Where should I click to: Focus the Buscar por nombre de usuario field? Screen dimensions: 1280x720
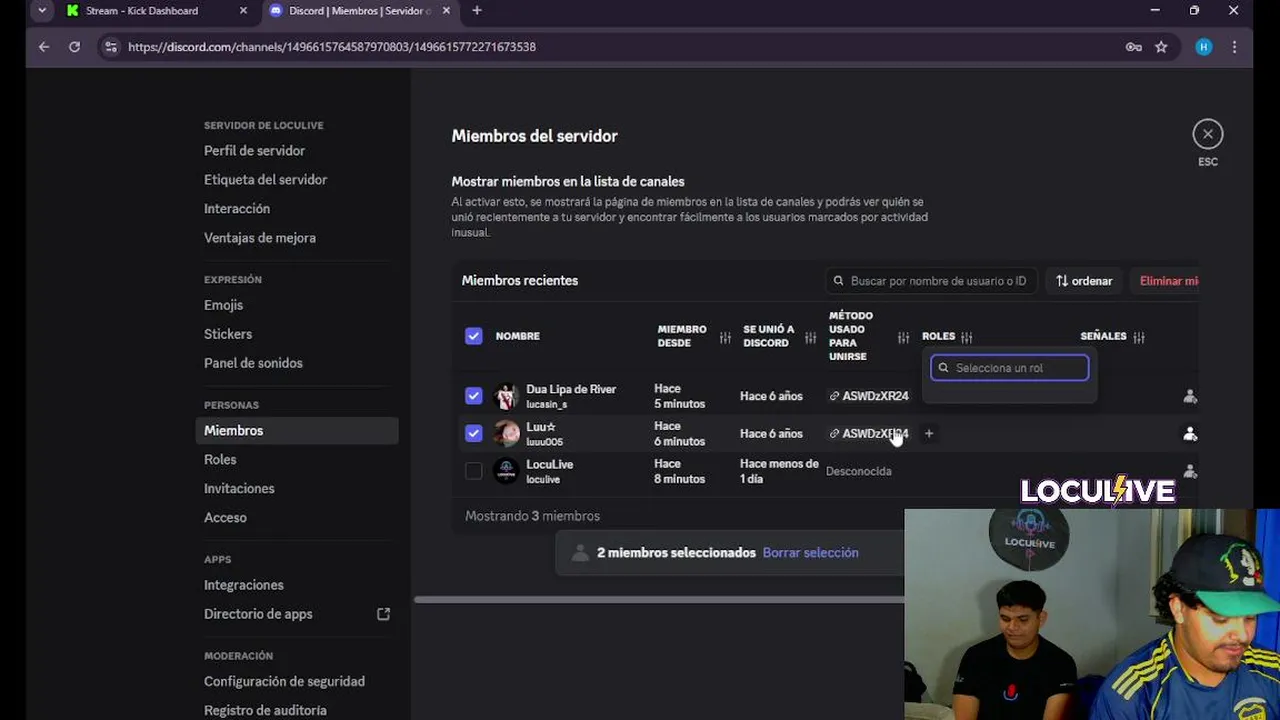click(x=931, y=281)
